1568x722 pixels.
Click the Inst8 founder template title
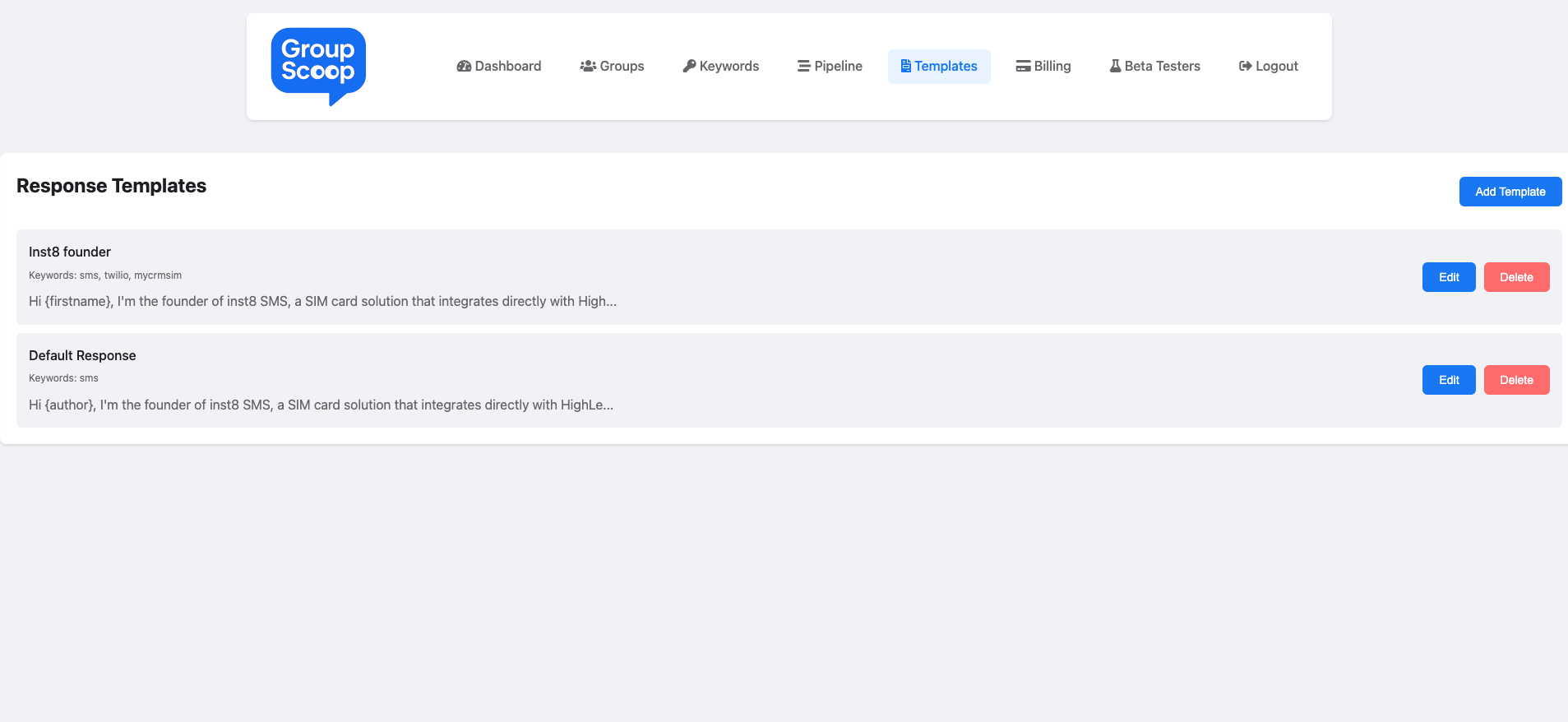pos(70,252)
